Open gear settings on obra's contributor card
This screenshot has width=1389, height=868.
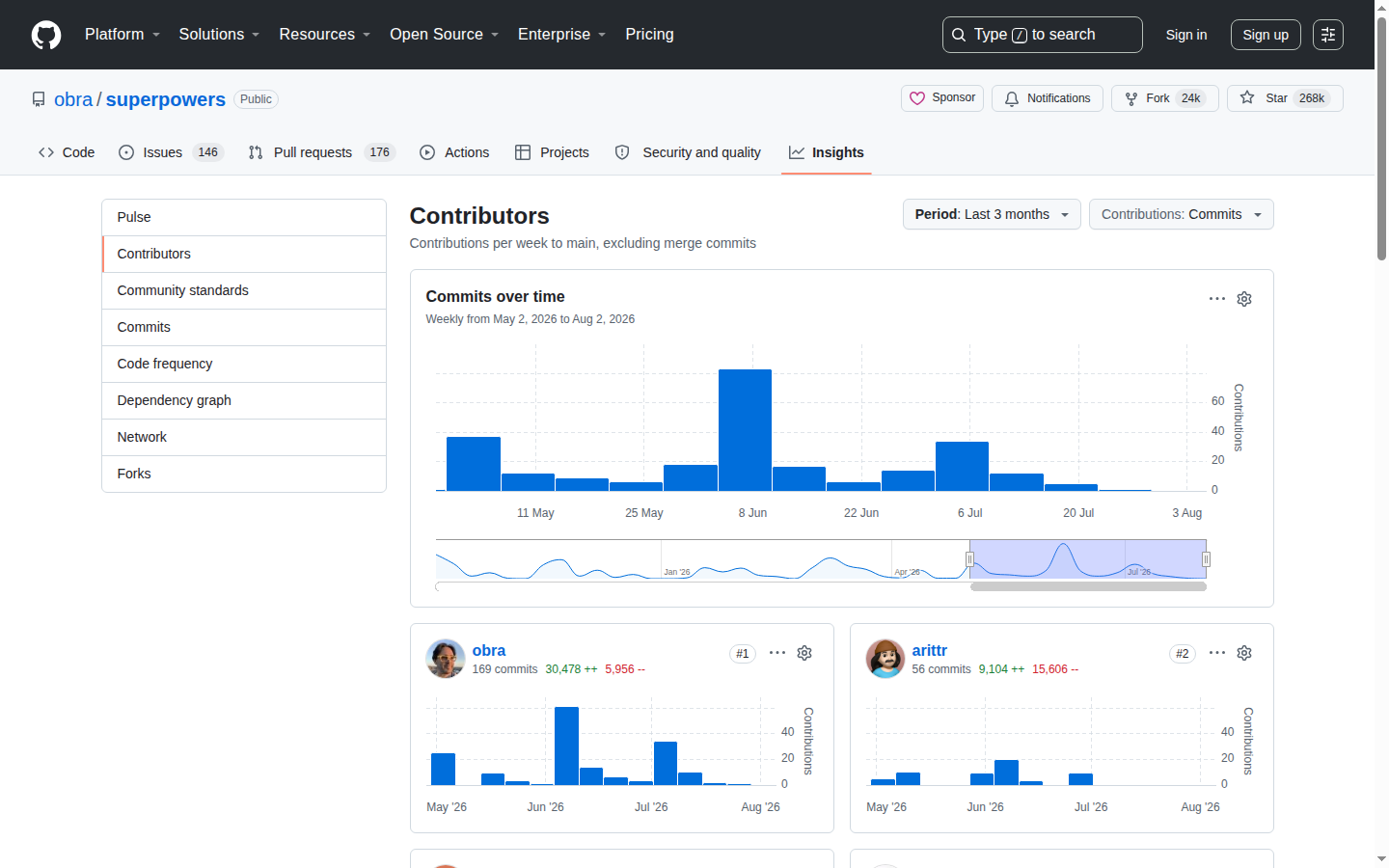click(x=804, y=653)
